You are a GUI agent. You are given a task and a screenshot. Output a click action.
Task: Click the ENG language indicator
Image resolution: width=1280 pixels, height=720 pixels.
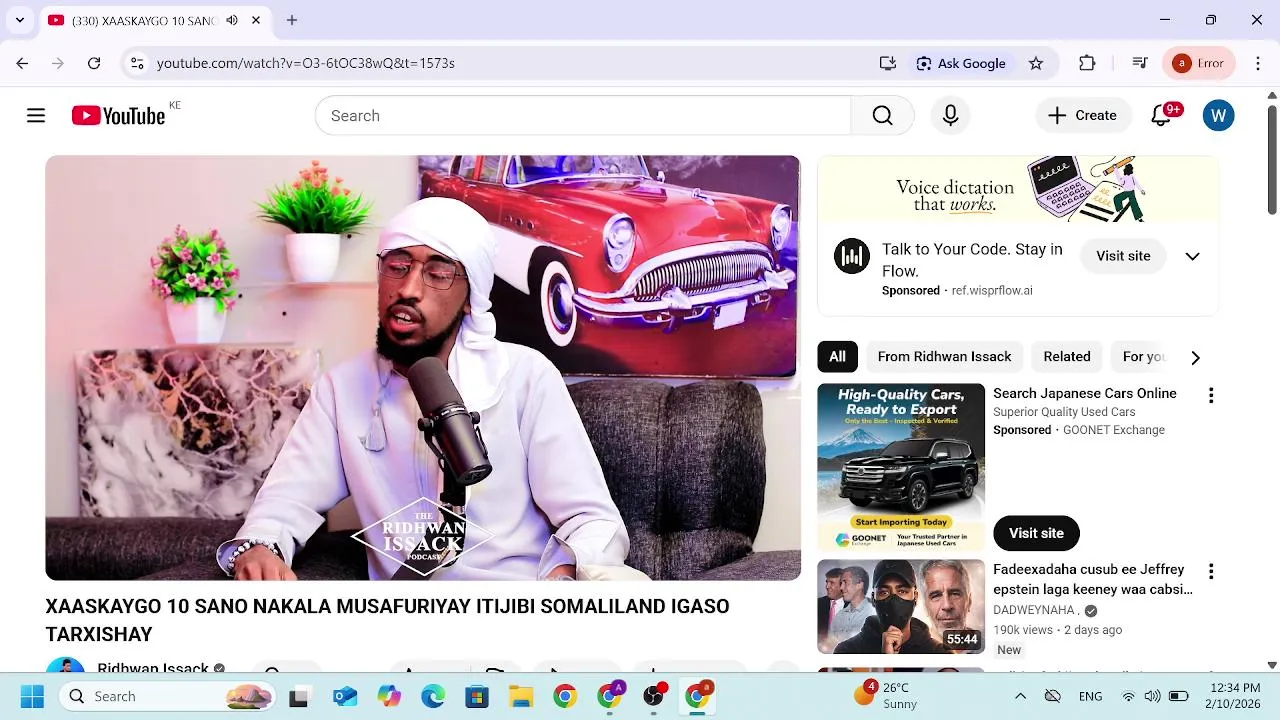pos(1091,696)
